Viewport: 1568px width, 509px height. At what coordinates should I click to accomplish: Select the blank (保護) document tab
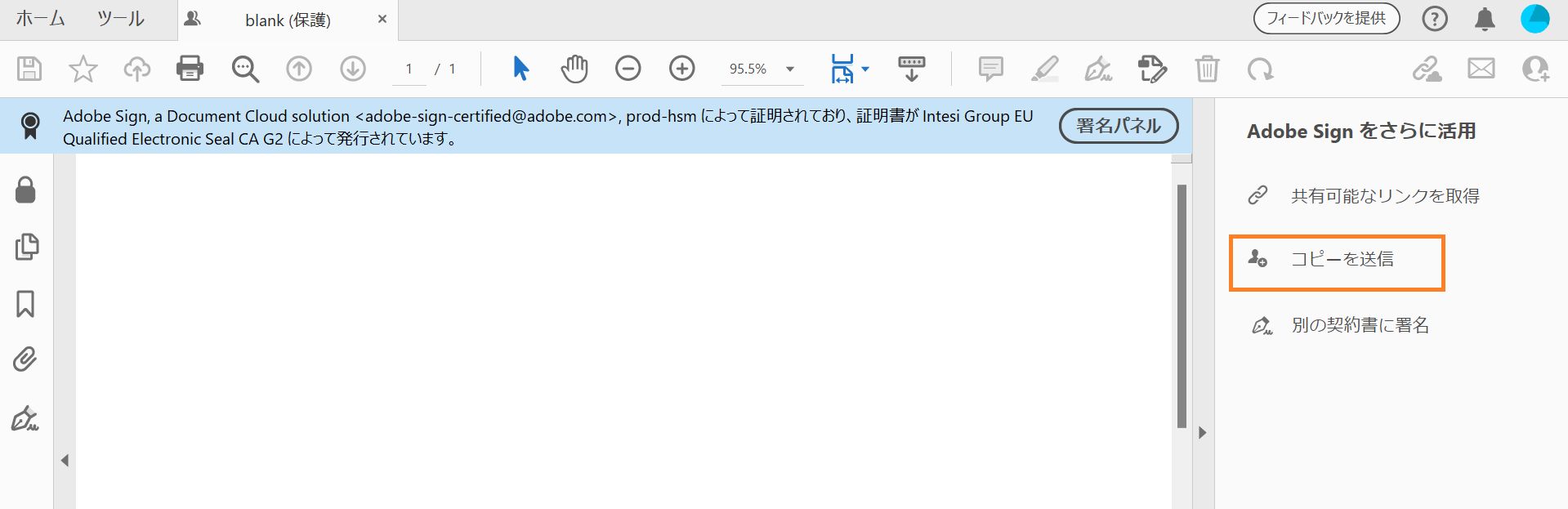(x=288, y=20)
